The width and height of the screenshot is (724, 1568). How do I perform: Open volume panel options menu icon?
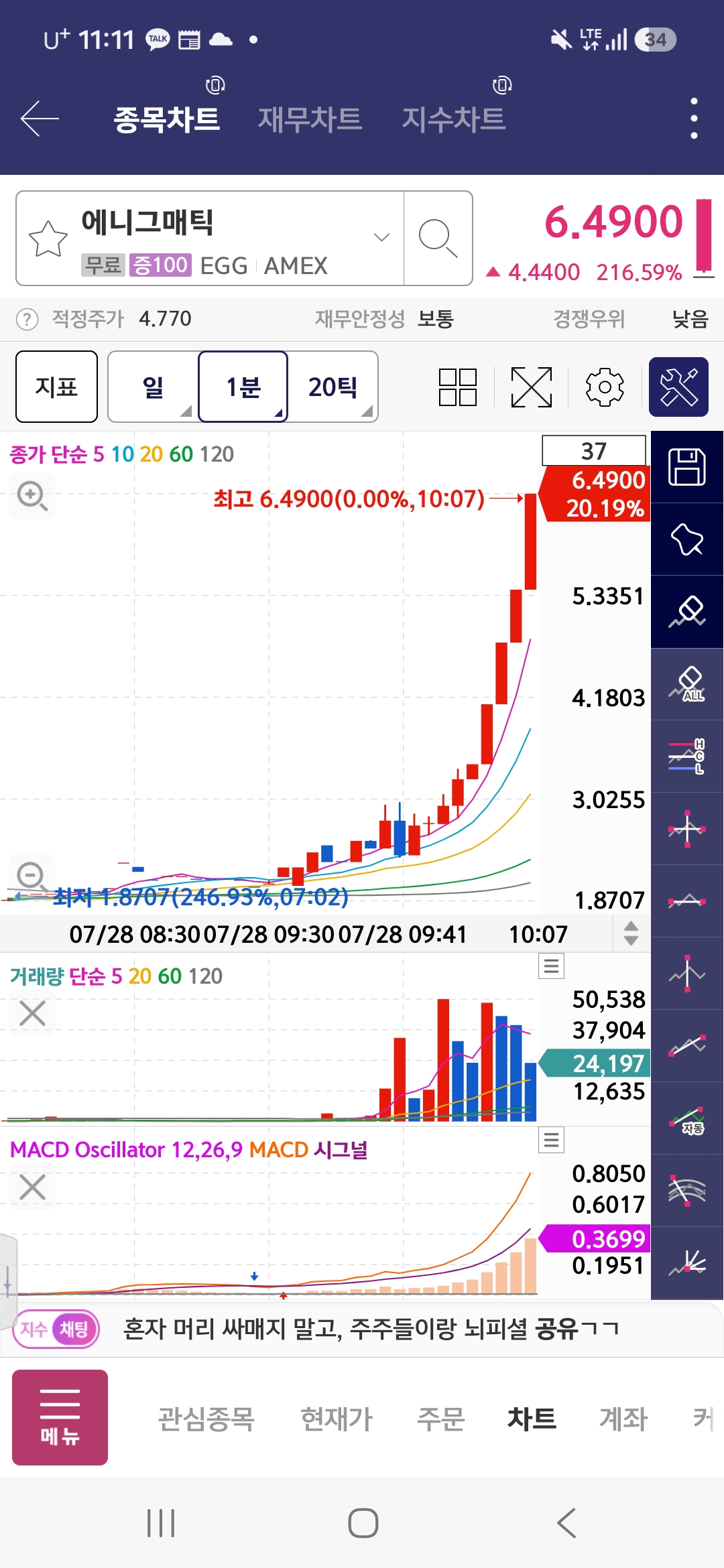pos(551,966)
